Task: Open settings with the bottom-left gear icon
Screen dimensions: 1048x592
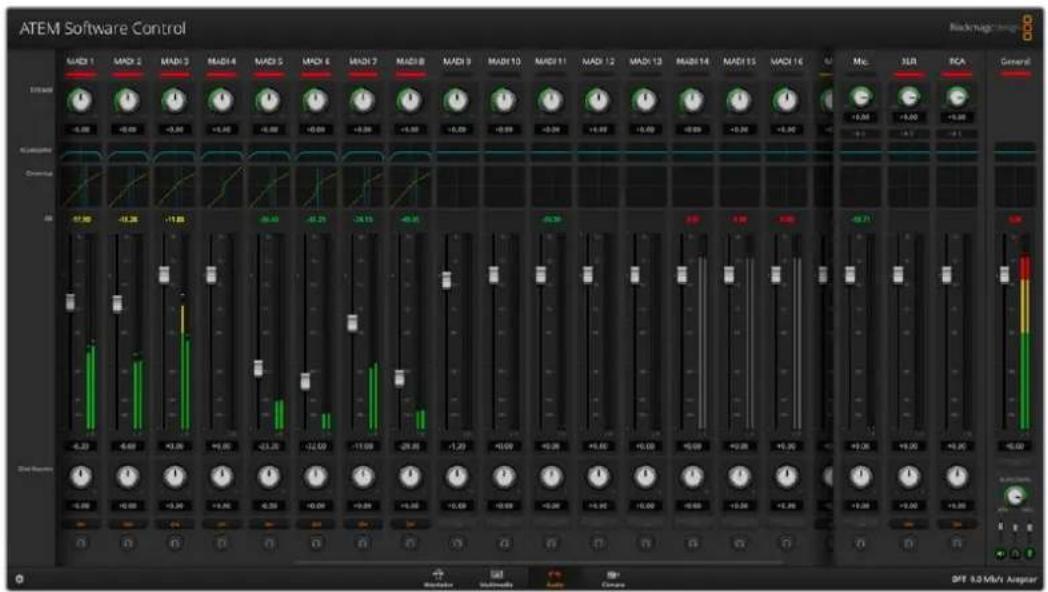Action: [x=19, y=579]
